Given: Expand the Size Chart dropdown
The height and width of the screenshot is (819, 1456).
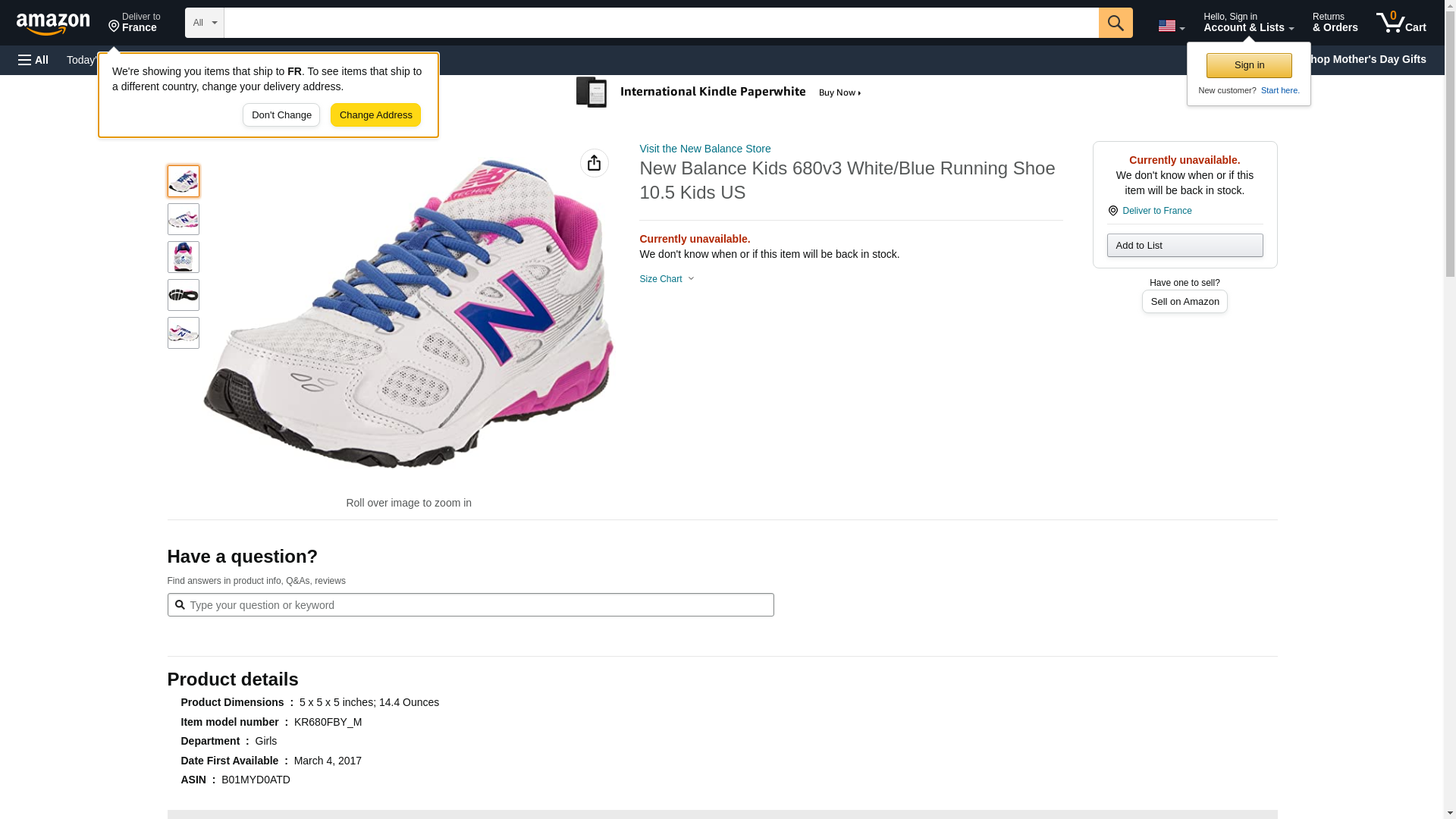Looking at the screenshot, I should [667, 279].
